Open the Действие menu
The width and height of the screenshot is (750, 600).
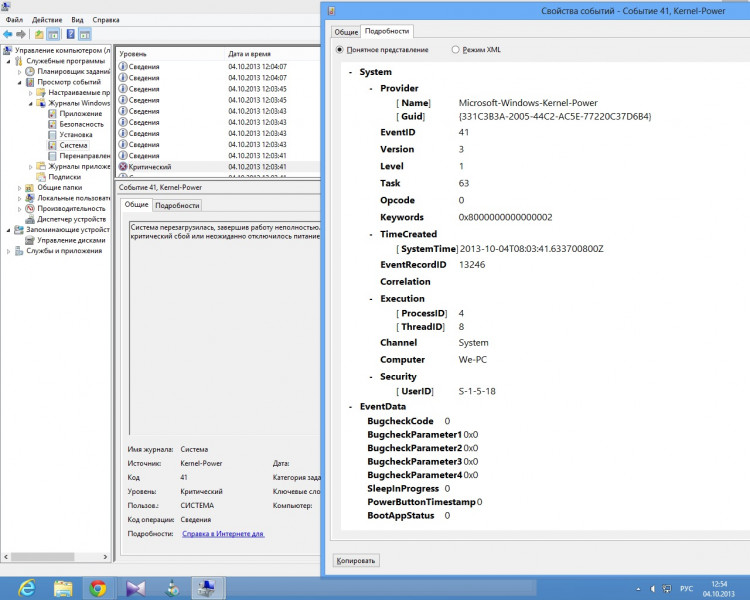point(47,20)
